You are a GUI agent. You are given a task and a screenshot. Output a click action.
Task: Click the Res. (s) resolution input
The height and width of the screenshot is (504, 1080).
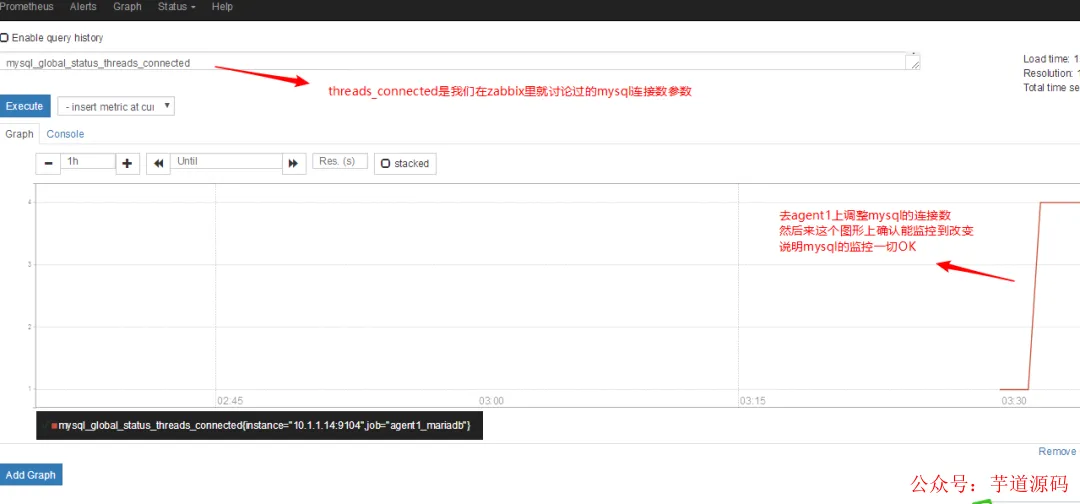coord(340,161)
